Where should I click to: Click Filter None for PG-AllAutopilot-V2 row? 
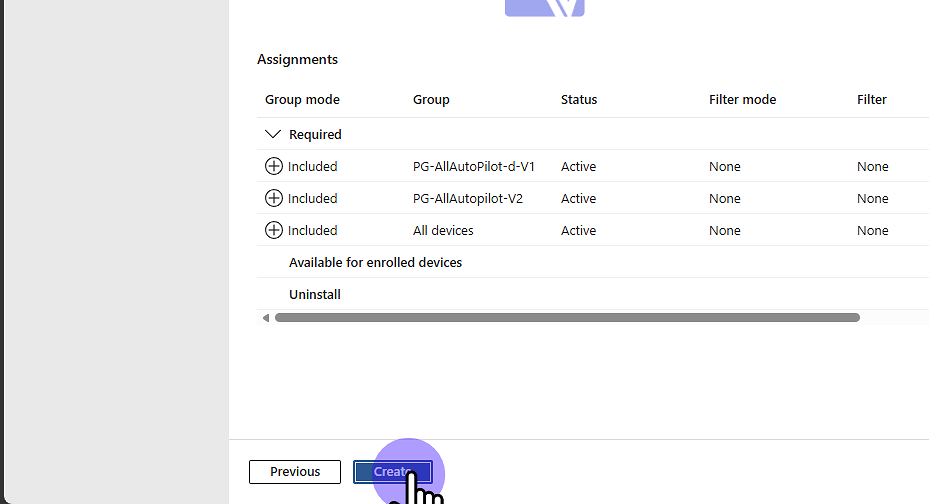(x=872, y=198)
